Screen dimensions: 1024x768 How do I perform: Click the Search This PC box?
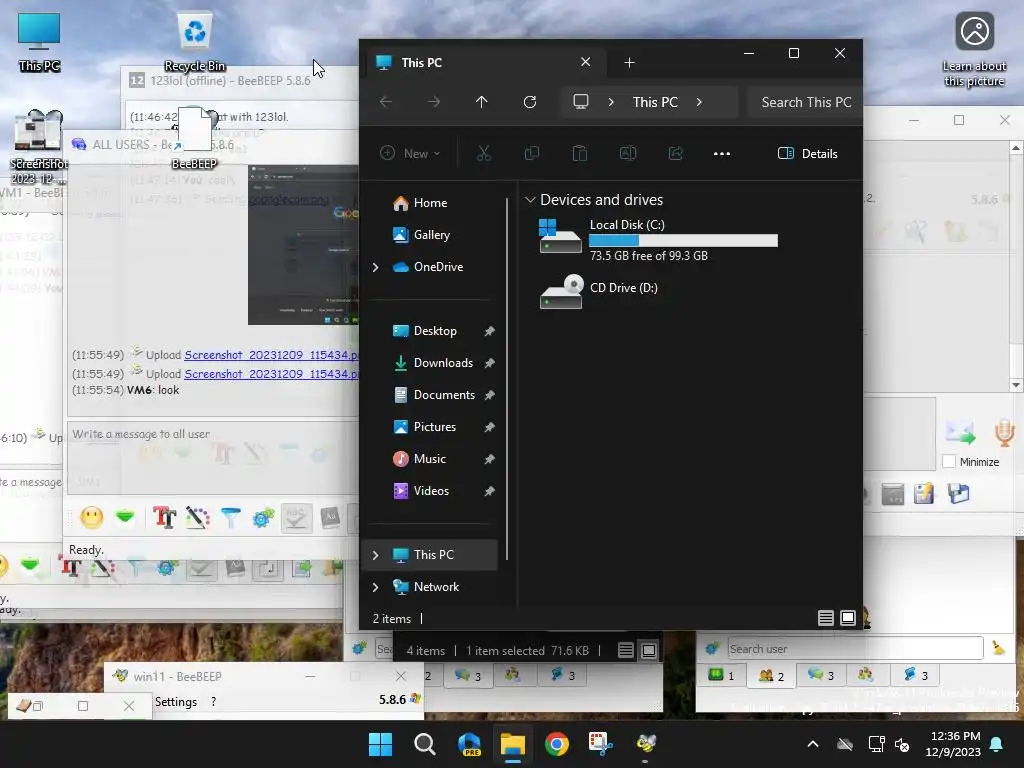tap(805, 102)
